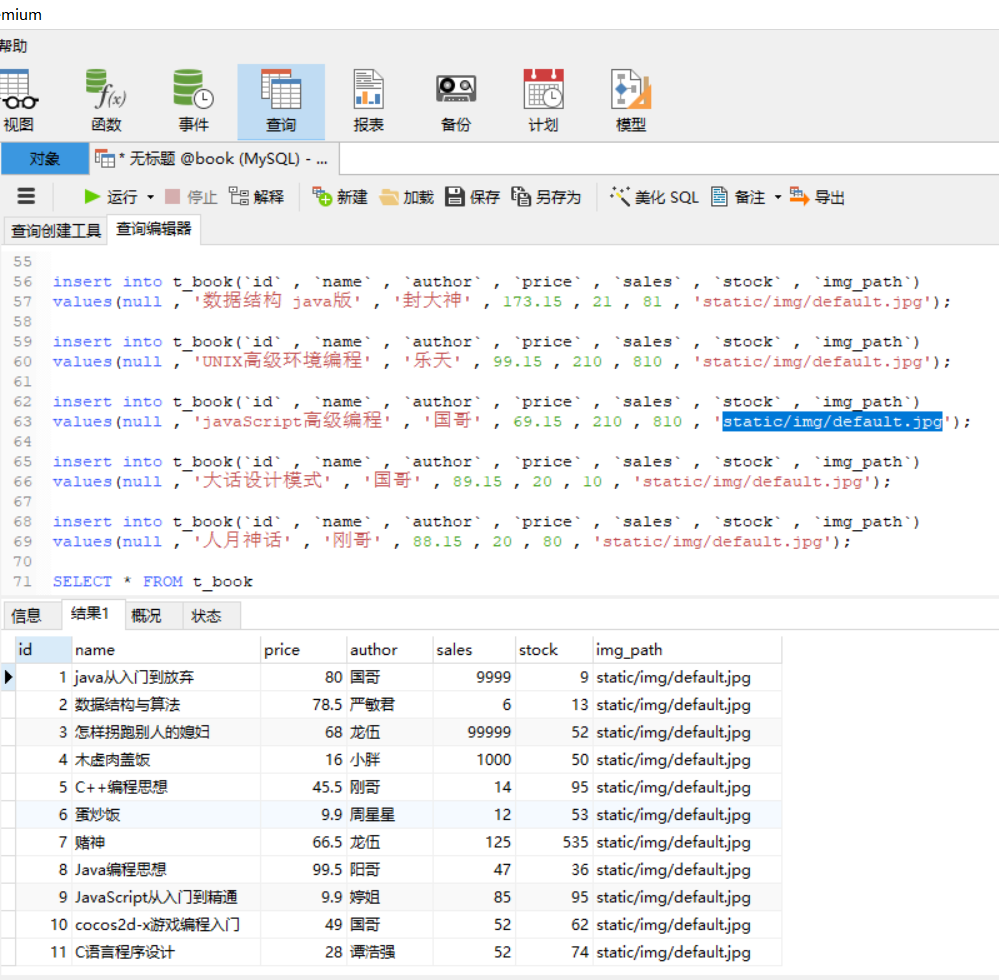999x980 pixels.
Task: Open the 函数 (Function) icon
Action: (106, 101)
